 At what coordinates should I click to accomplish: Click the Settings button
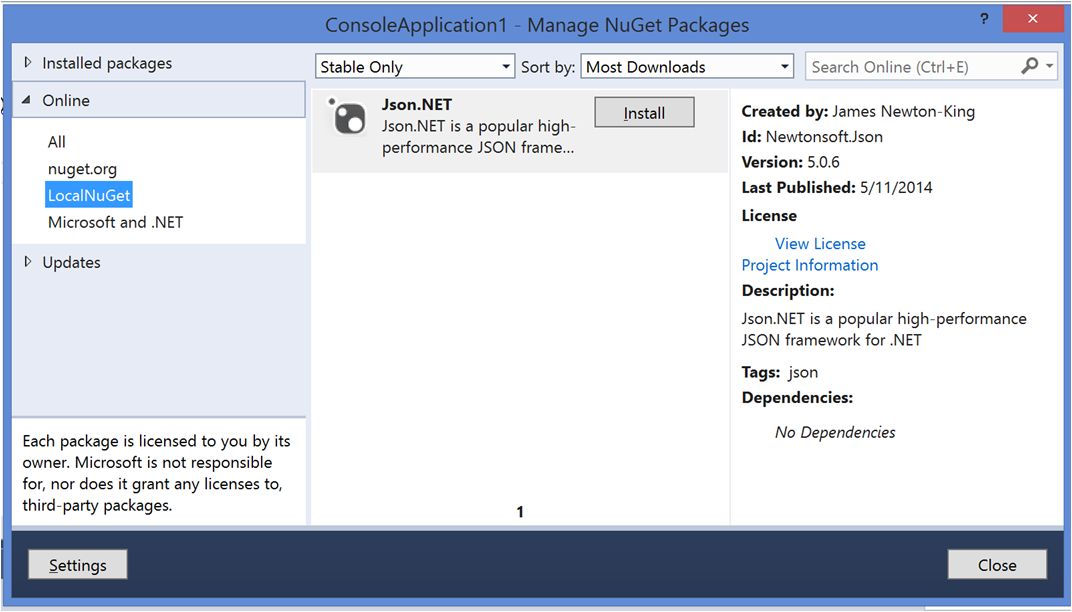78,565
